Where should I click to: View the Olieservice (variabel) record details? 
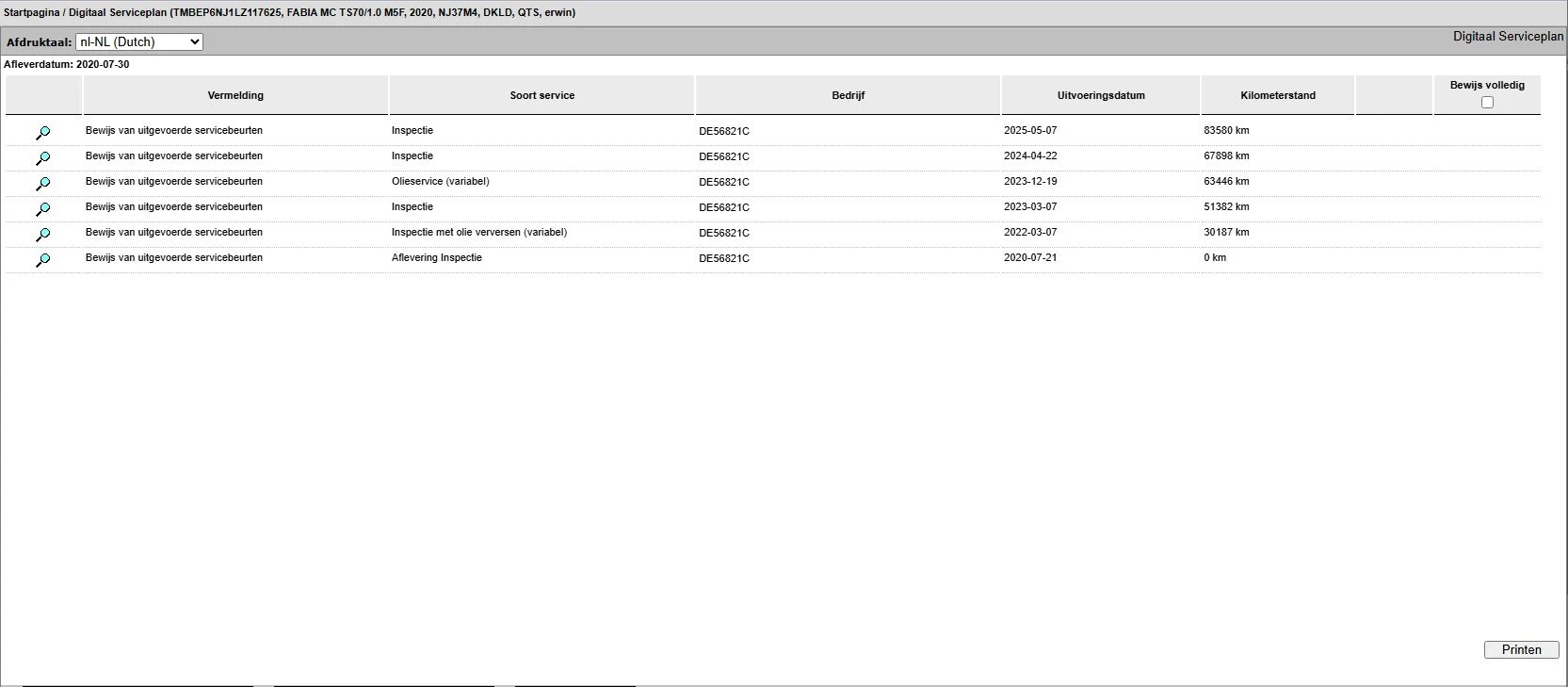(x=43, y=184)
